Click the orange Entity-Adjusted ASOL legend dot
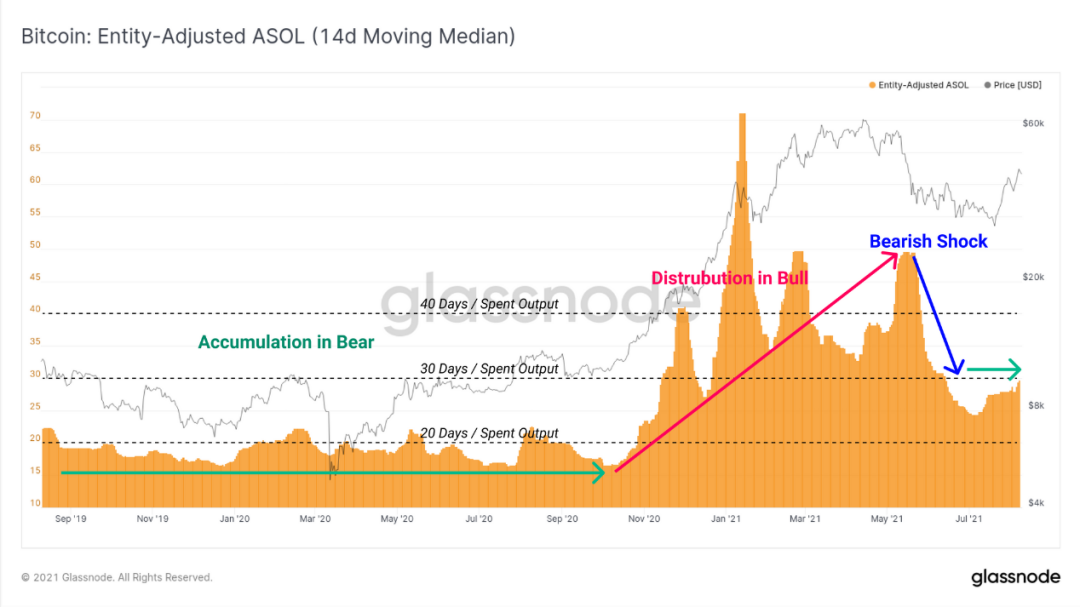 [x=872, y=85]
